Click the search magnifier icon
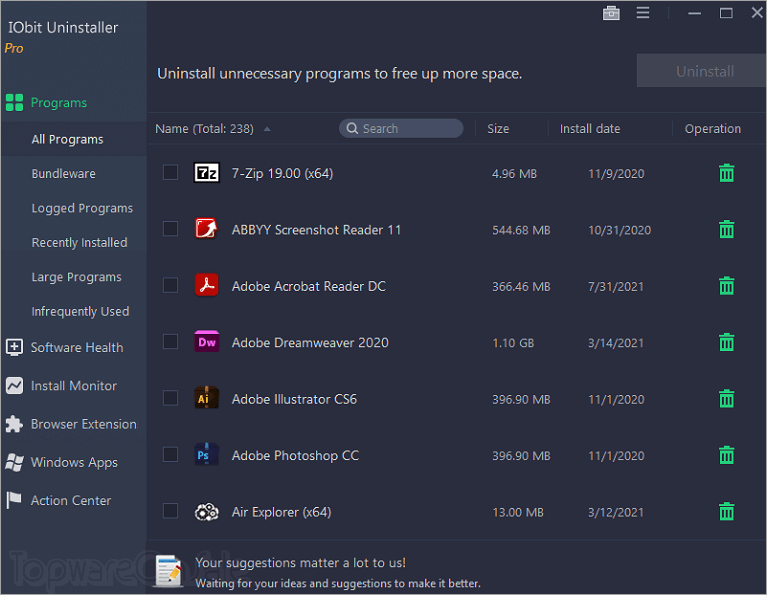 352,128
